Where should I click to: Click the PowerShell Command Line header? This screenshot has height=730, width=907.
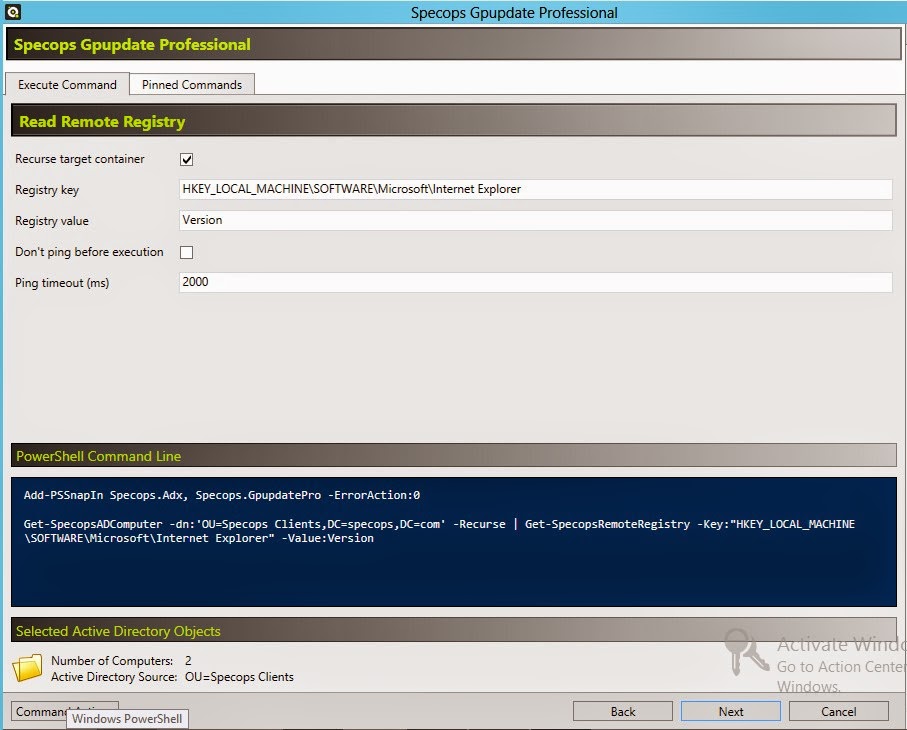[98, 456]
